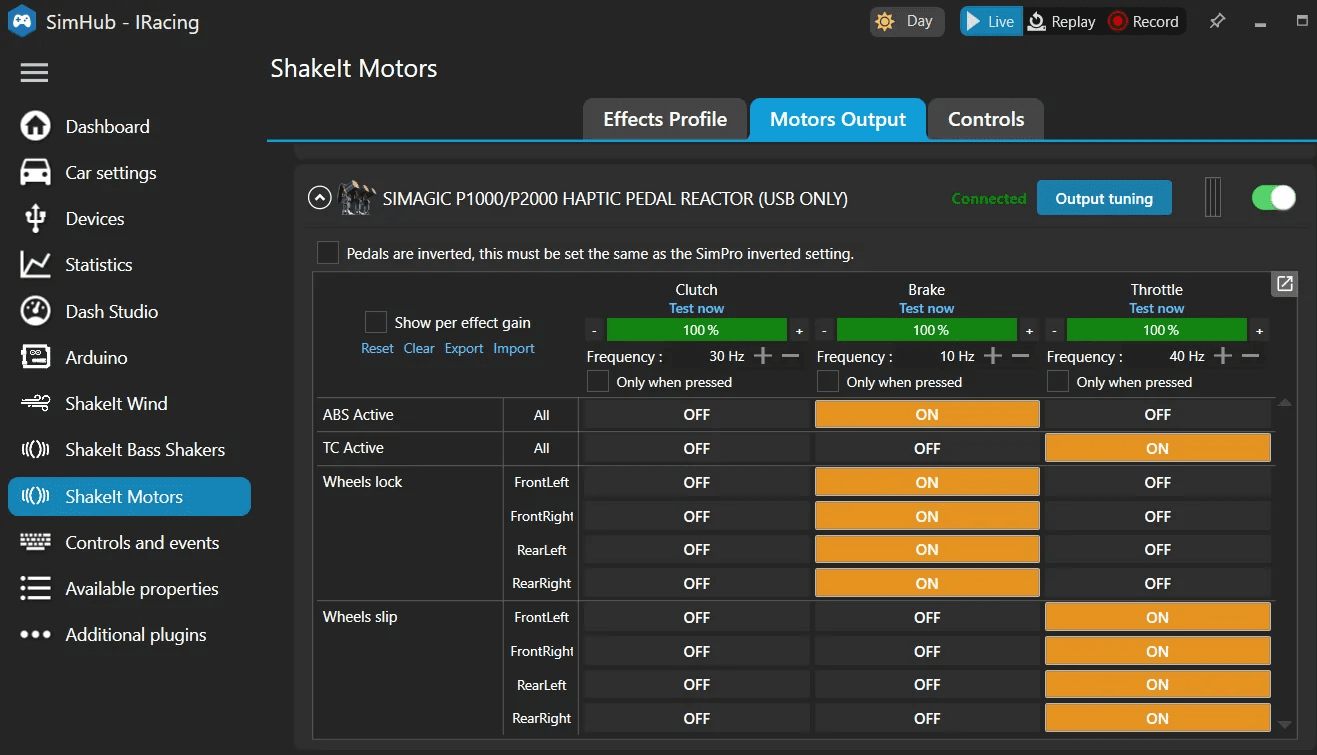
Task: Enable Show per effect gain
Action: click(x=376, y=322)
